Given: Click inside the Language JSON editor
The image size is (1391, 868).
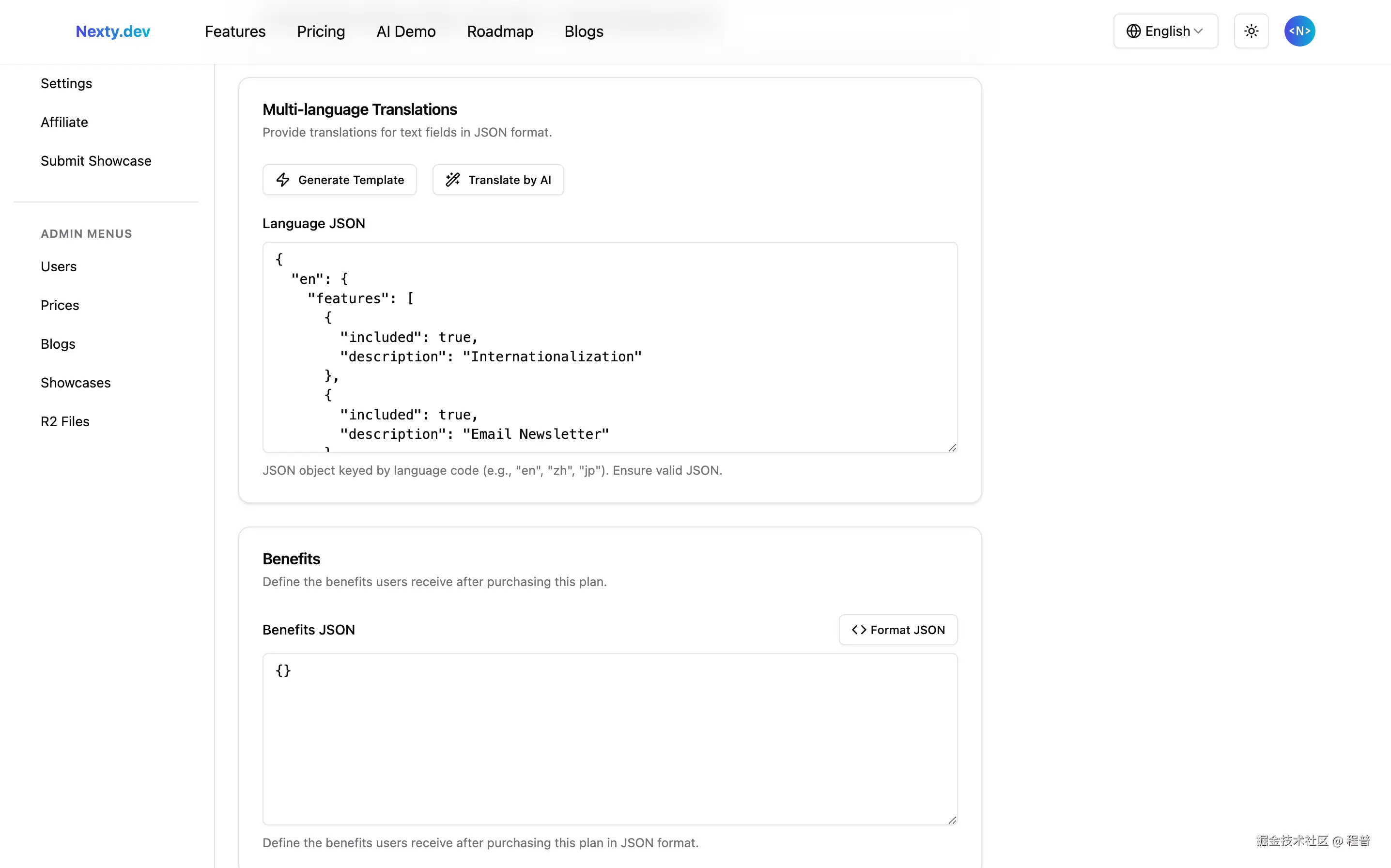Looking at the screenshot, I should (608, 347).
